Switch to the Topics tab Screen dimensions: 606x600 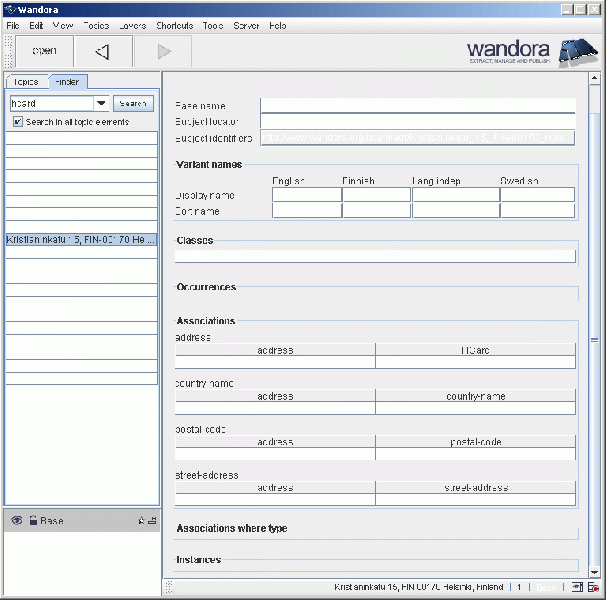coord(26,82)
